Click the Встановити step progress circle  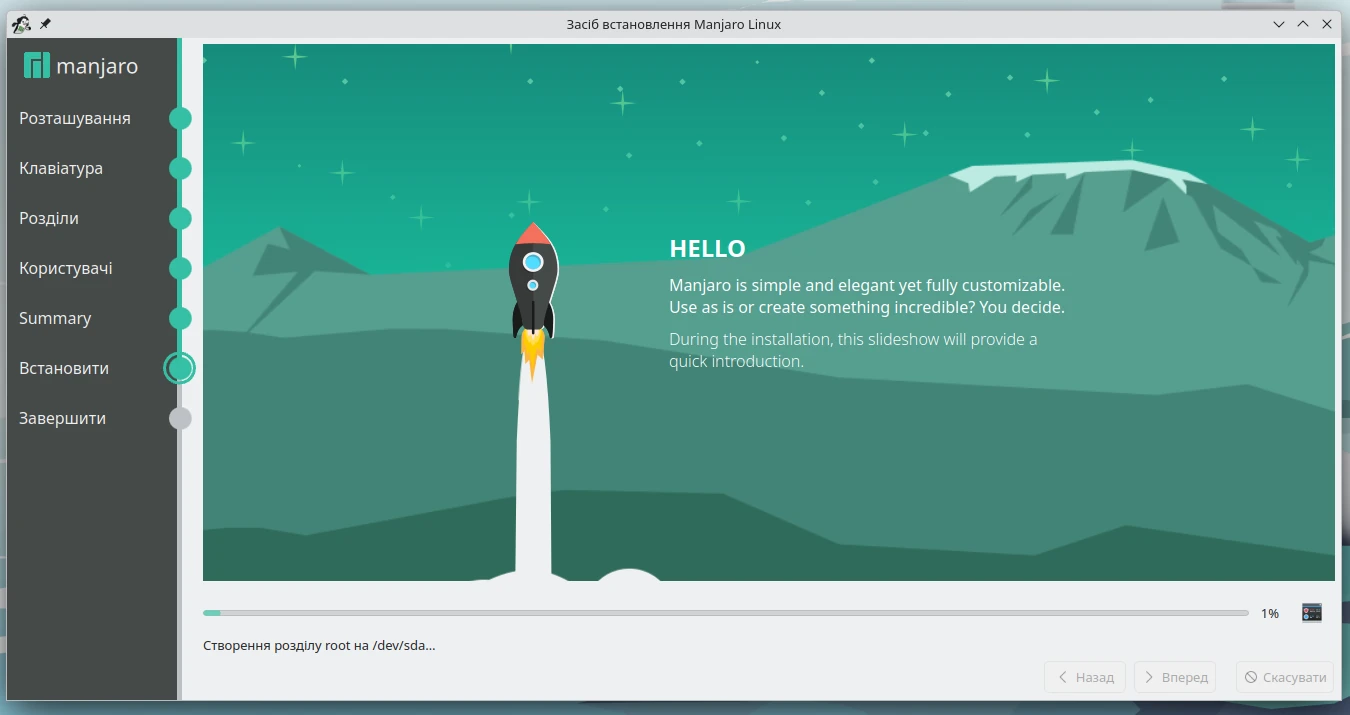(180, 368)
